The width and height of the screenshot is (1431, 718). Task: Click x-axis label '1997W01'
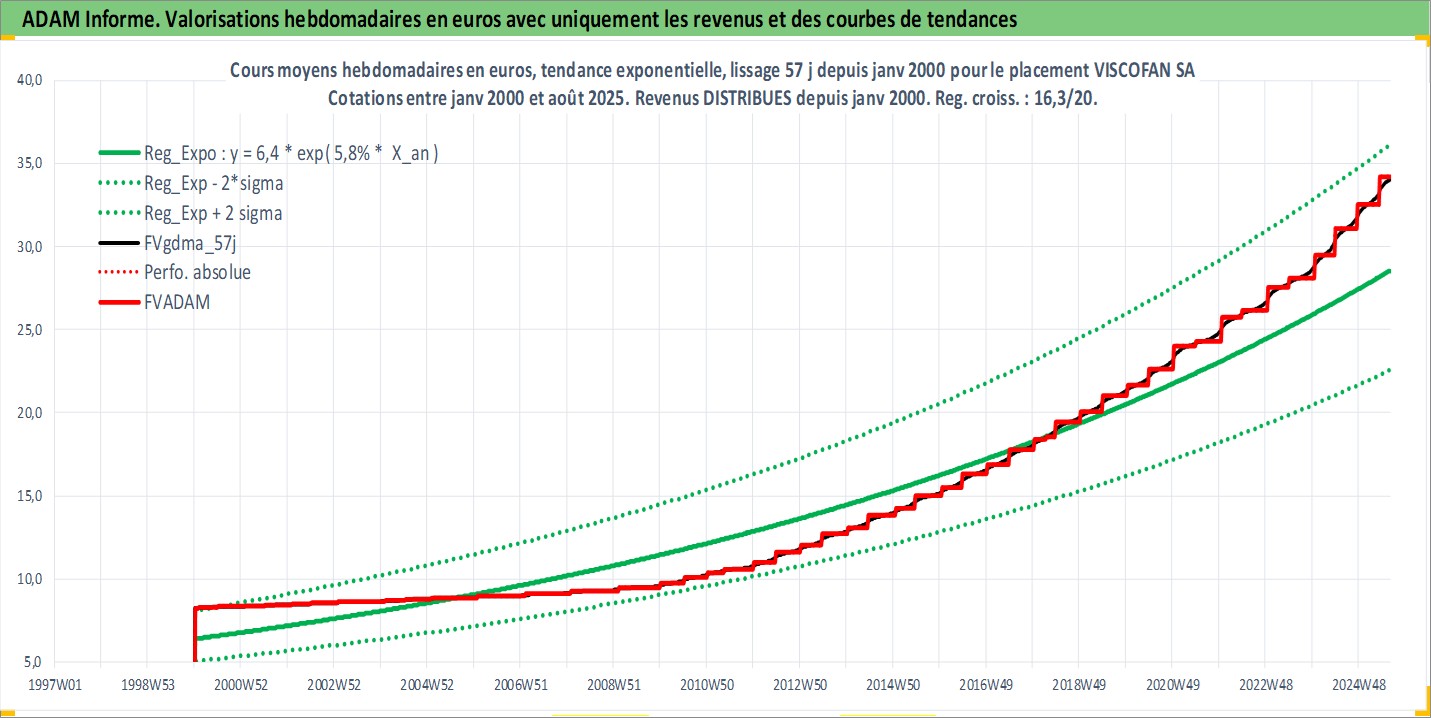click(54, 685)
